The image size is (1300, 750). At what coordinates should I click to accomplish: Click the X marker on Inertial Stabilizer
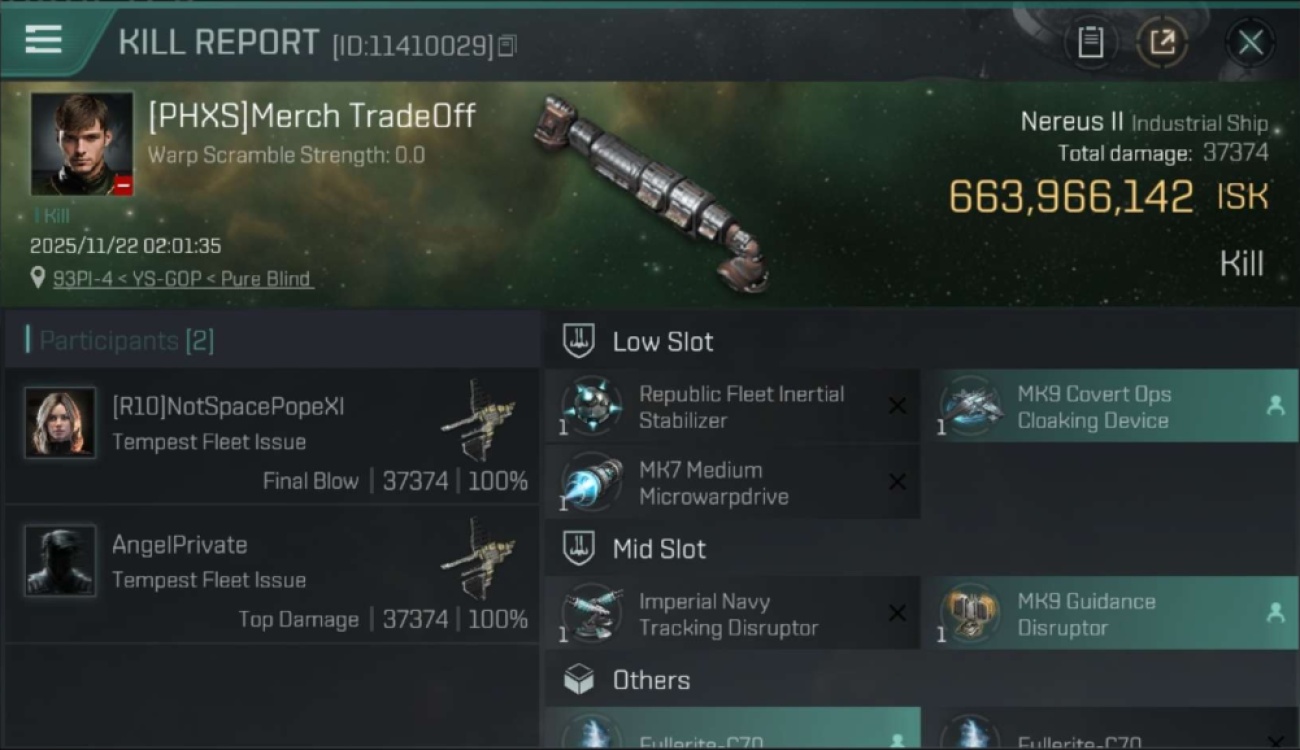coord(897,406)
